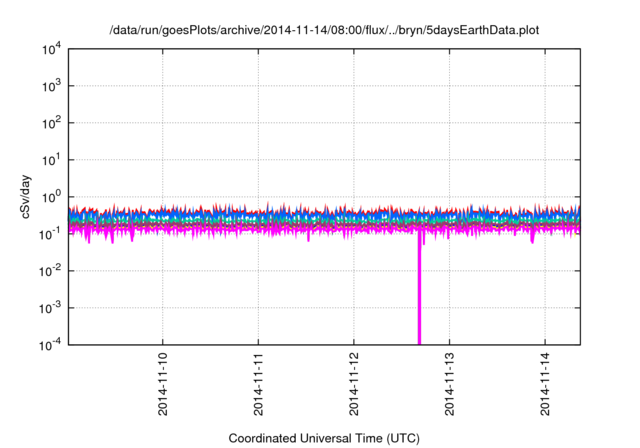Click the magenta dropout spike near 2014-11-13
This screenshot has height=448, width=640.
[419, 288]
